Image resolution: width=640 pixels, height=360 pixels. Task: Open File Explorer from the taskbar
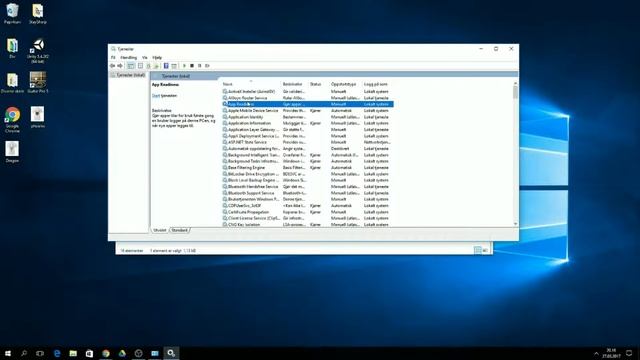pyautogui.click(x=73, y=353)
